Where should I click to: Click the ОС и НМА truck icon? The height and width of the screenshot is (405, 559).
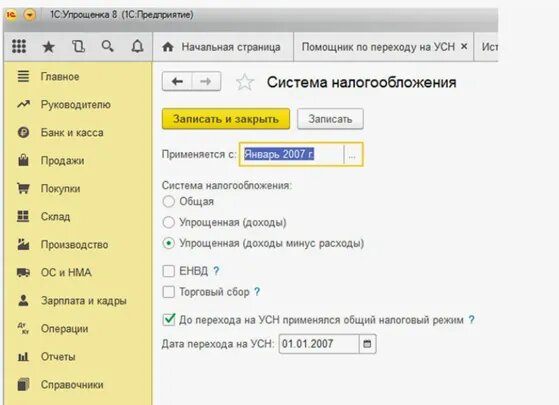(x=24, y=273)
